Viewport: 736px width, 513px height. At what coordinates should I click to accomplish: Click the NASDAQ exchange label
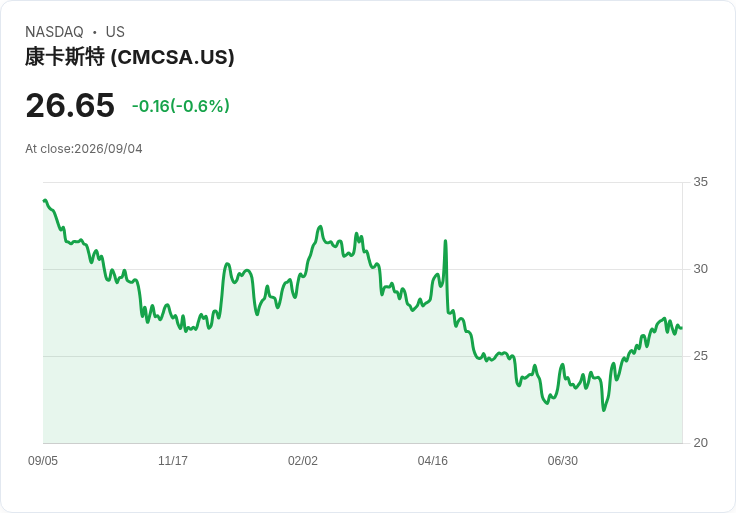[x=54, y=32]
